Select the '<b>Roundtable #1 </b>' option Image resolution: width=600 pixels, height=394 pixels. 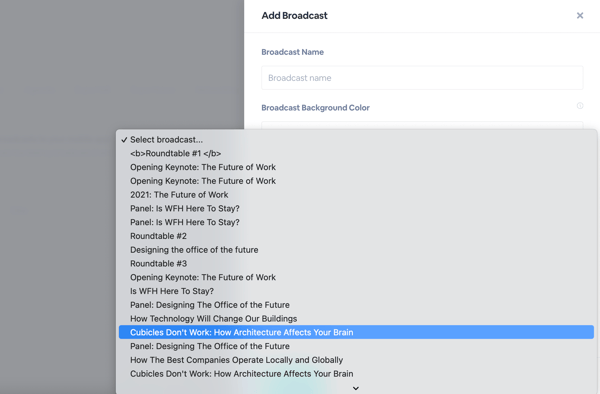[x=356, y=153]
